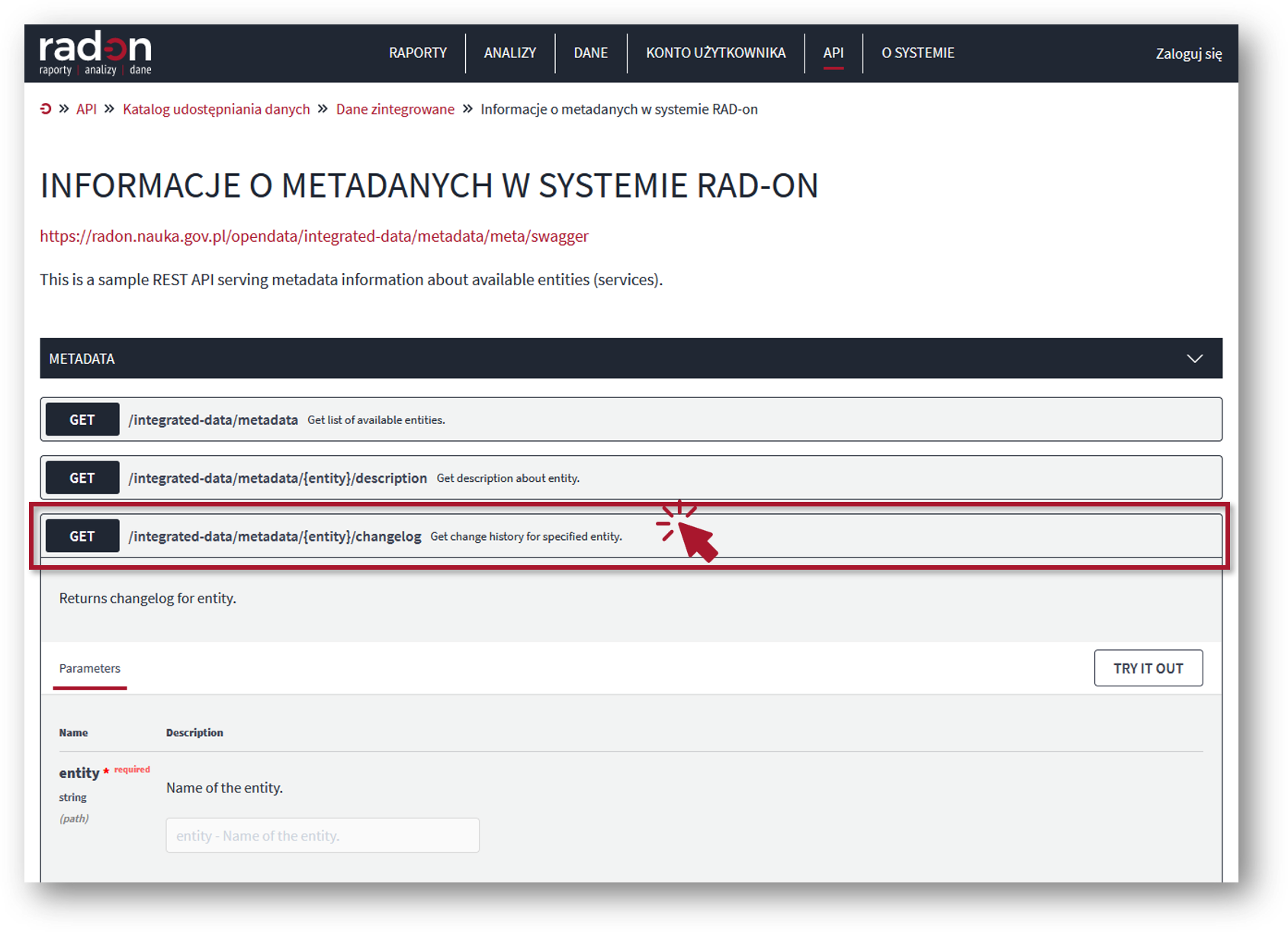Click the Zaloguj się link
1288x932 pixels.
tap(1189, 53)
